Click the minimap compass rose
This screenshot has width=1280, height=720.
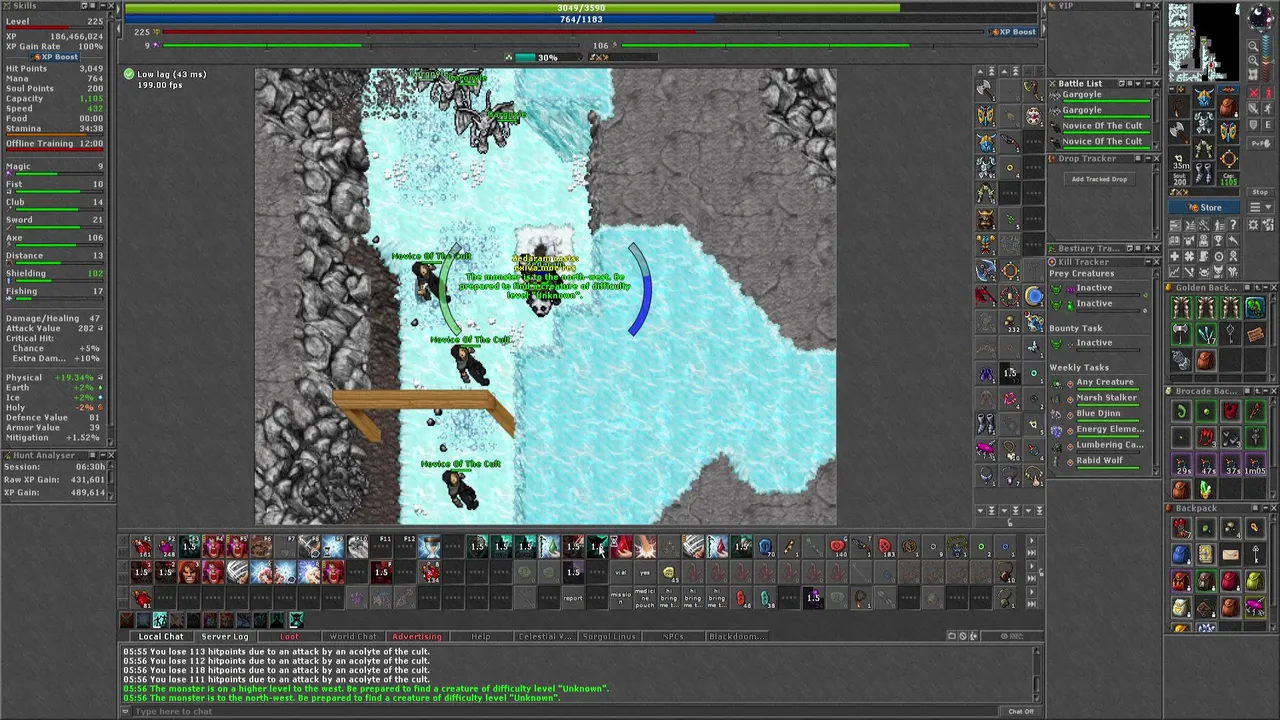pos(1260,17)
